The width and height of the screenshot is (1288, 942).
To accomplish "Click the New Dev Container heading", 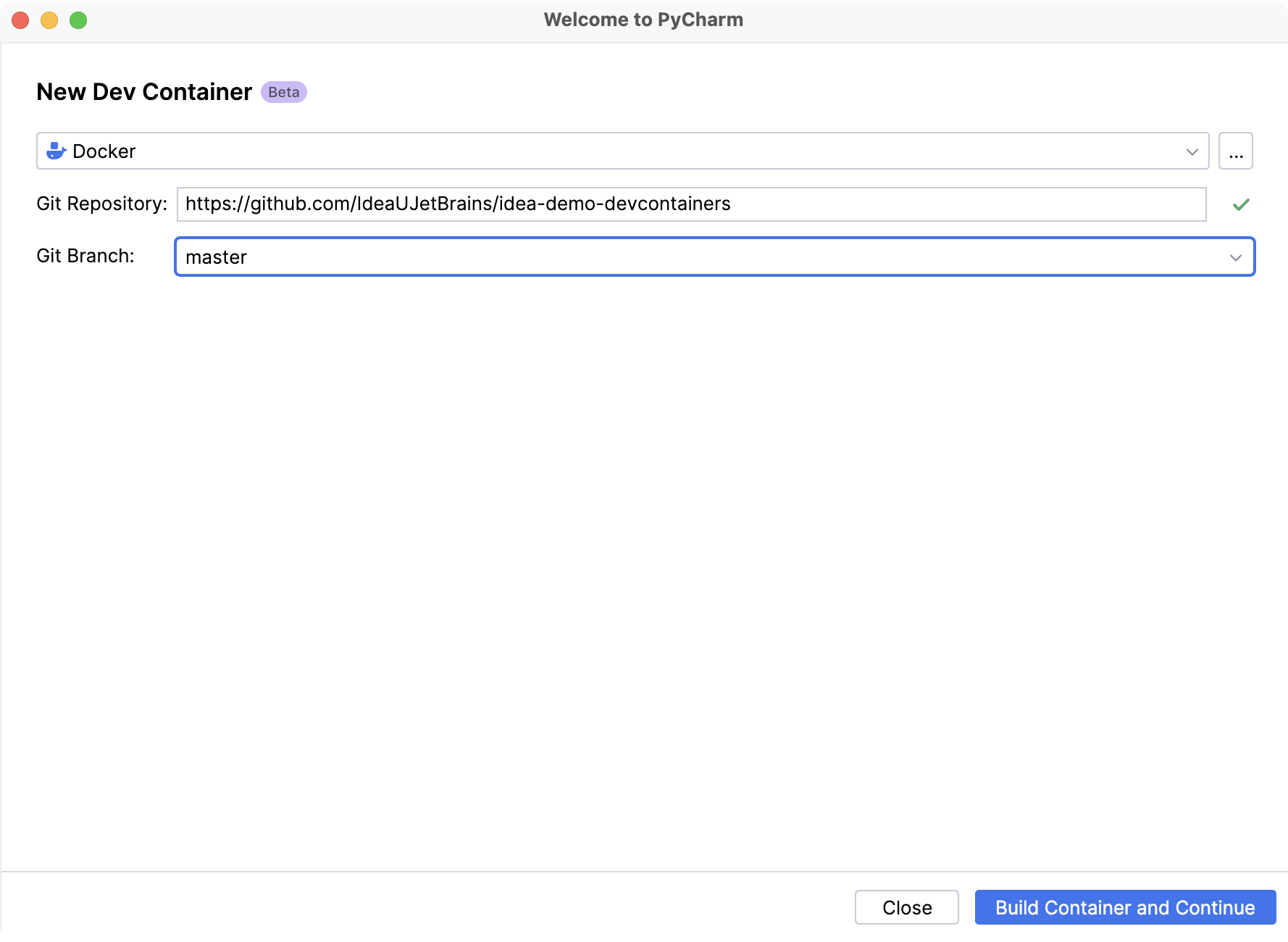I will click(144, 92).
